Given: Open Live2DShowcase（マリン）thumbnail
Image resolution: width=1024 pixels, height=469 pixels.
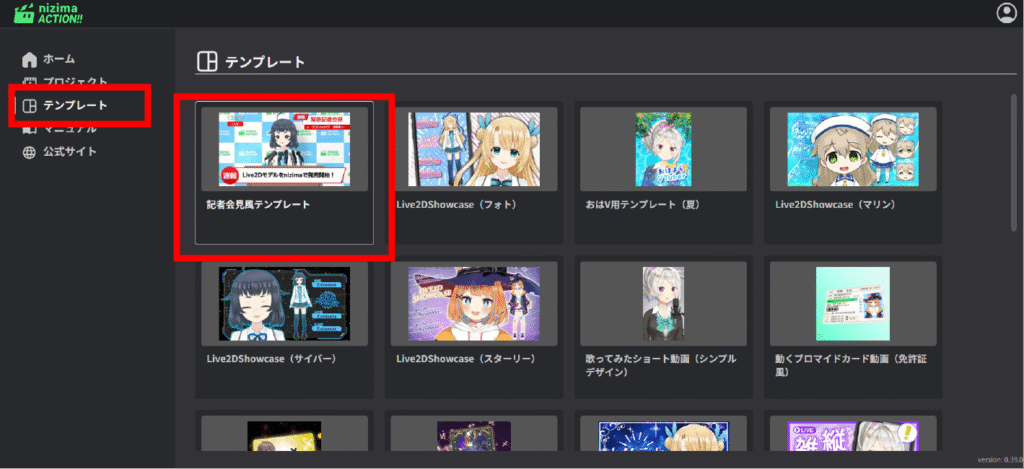Looking at the screenshot, I should tap(853, 149).
